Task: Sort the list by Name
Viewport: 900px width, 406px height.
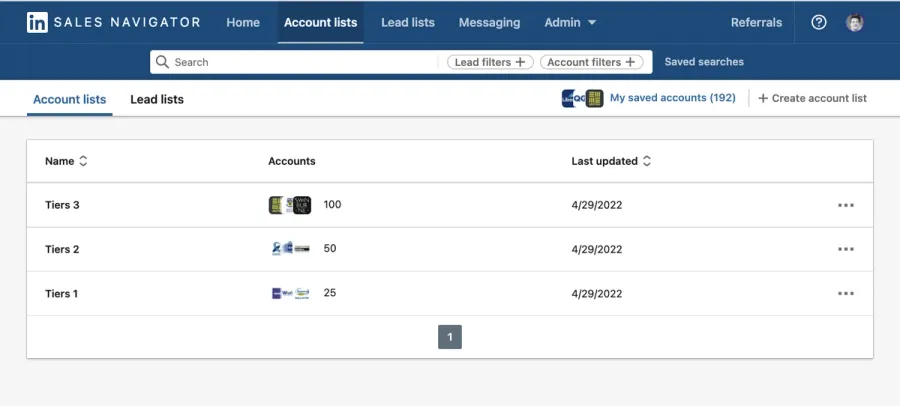Action: [66, 161]
